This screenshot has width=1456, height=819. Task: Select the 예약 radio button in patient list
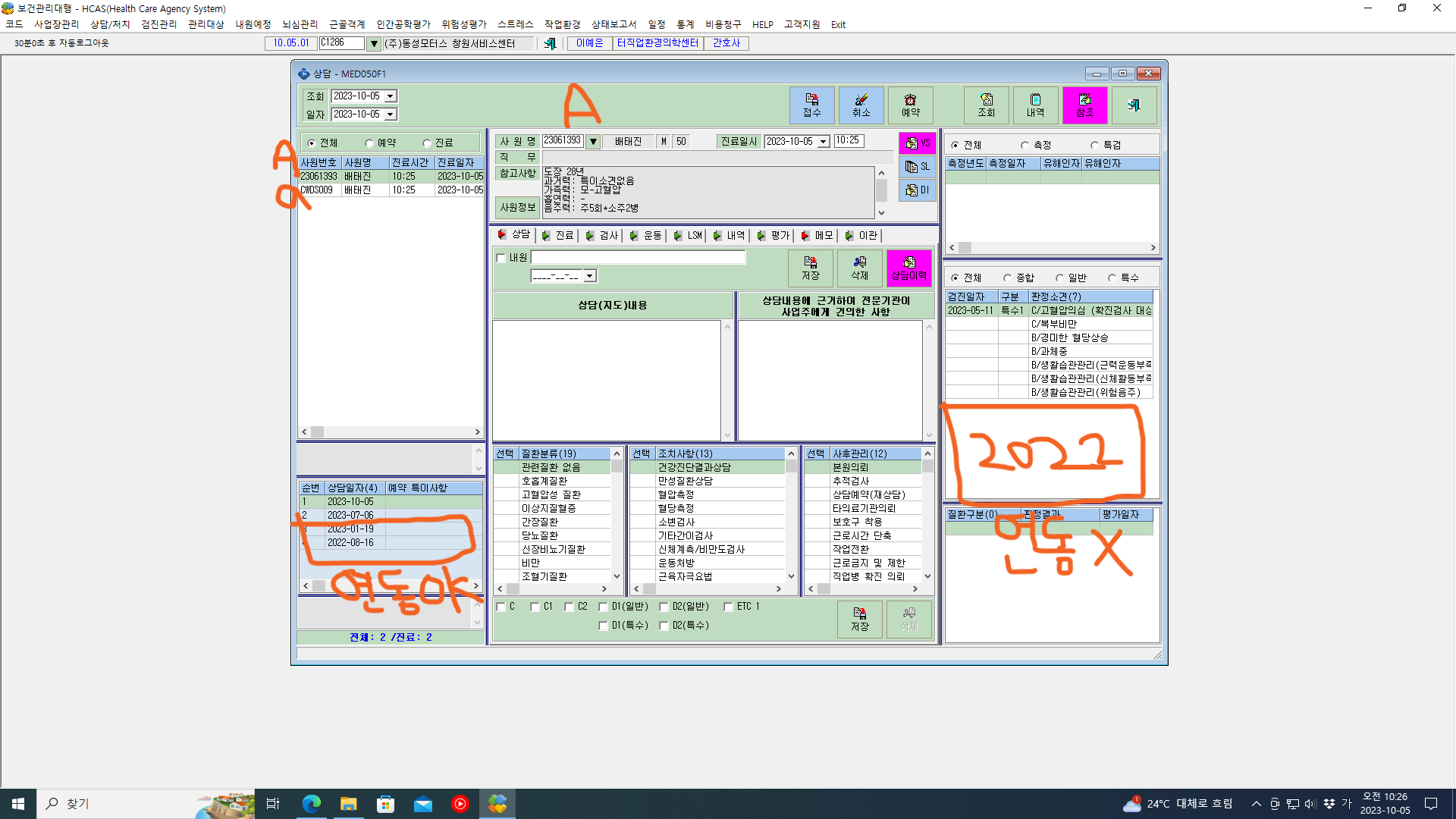pyautogui.click(x=369, y=143)
